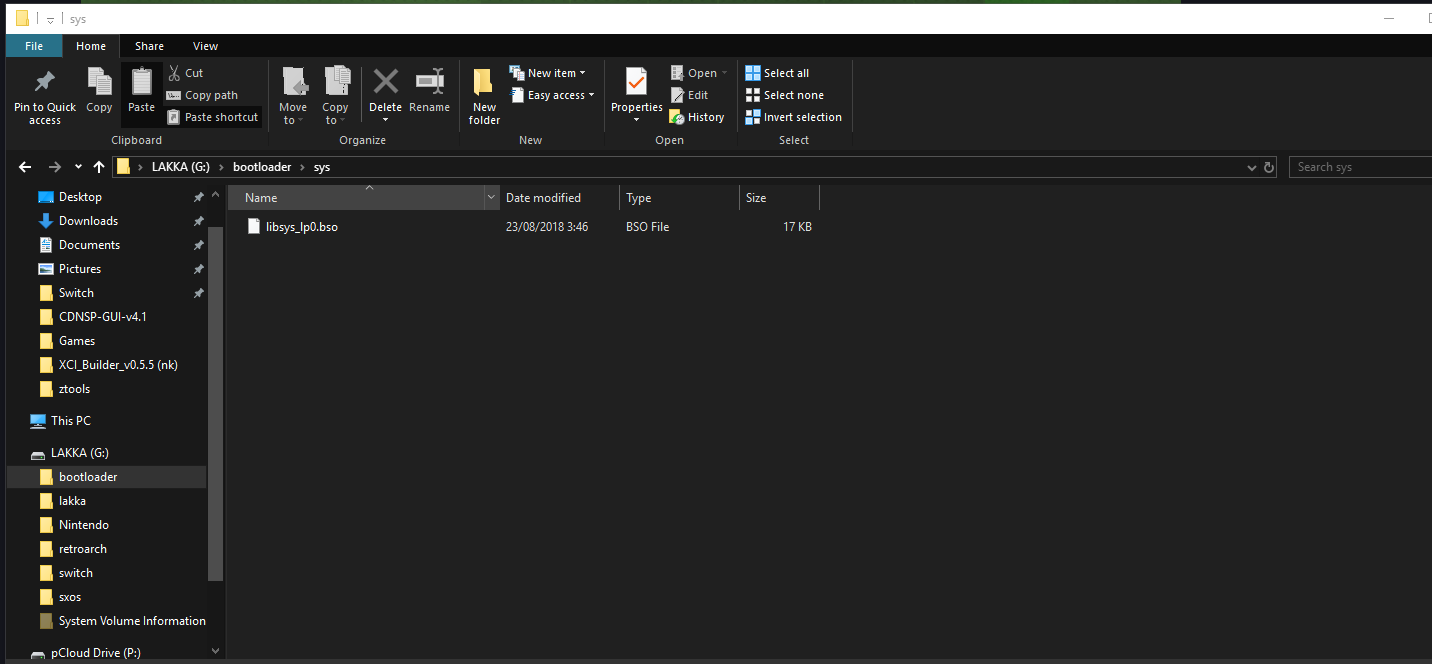Click the Delete X icon
The height and width of the screenshot is (664, 1432).
tap(386, 81)
